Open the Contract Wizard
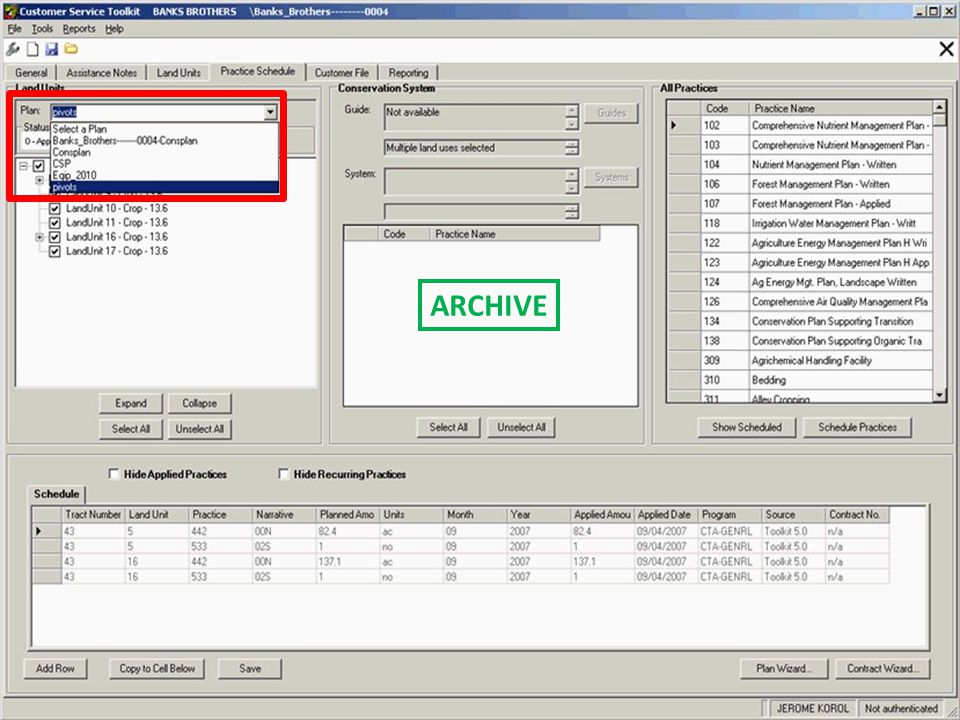960x720 pixels. pos(883,669)
